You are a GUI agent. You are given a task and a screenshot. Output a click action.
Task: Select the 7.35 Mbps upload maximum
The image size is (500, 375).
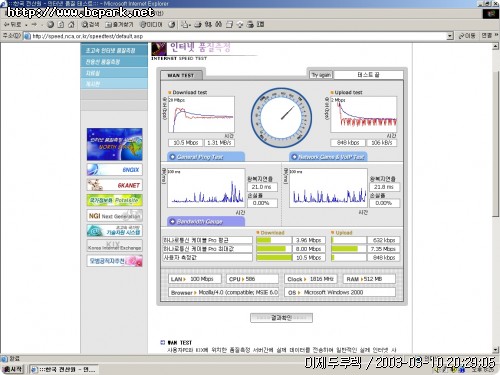(384, 249)
